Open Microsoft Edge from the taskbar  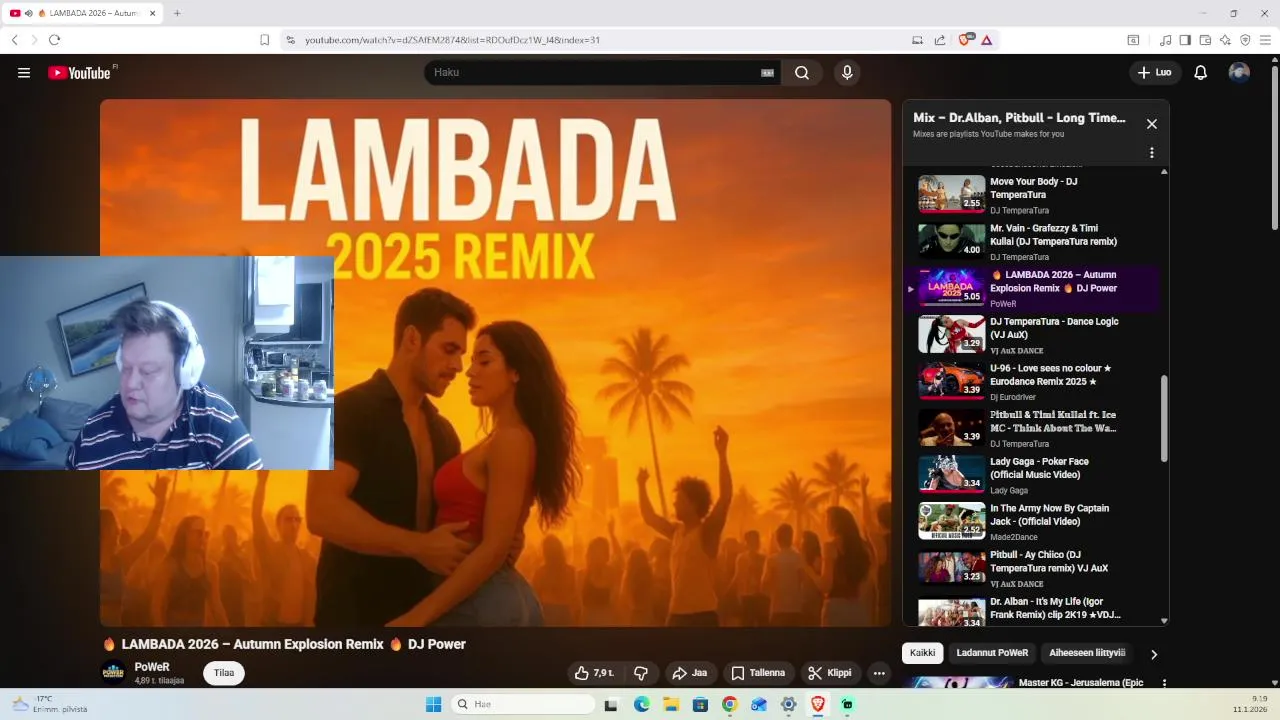click(x=641, y=704)
